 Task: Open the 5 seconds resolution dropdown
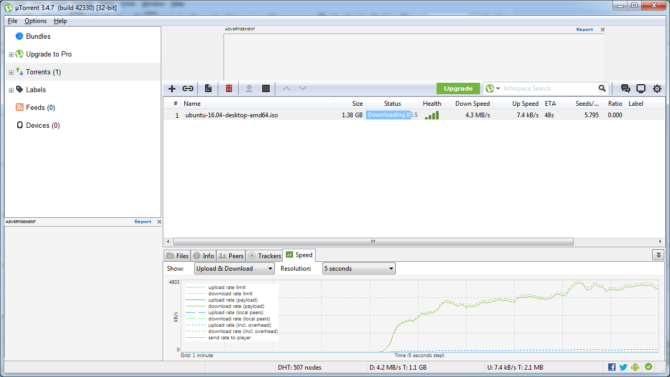pos(359,268)
